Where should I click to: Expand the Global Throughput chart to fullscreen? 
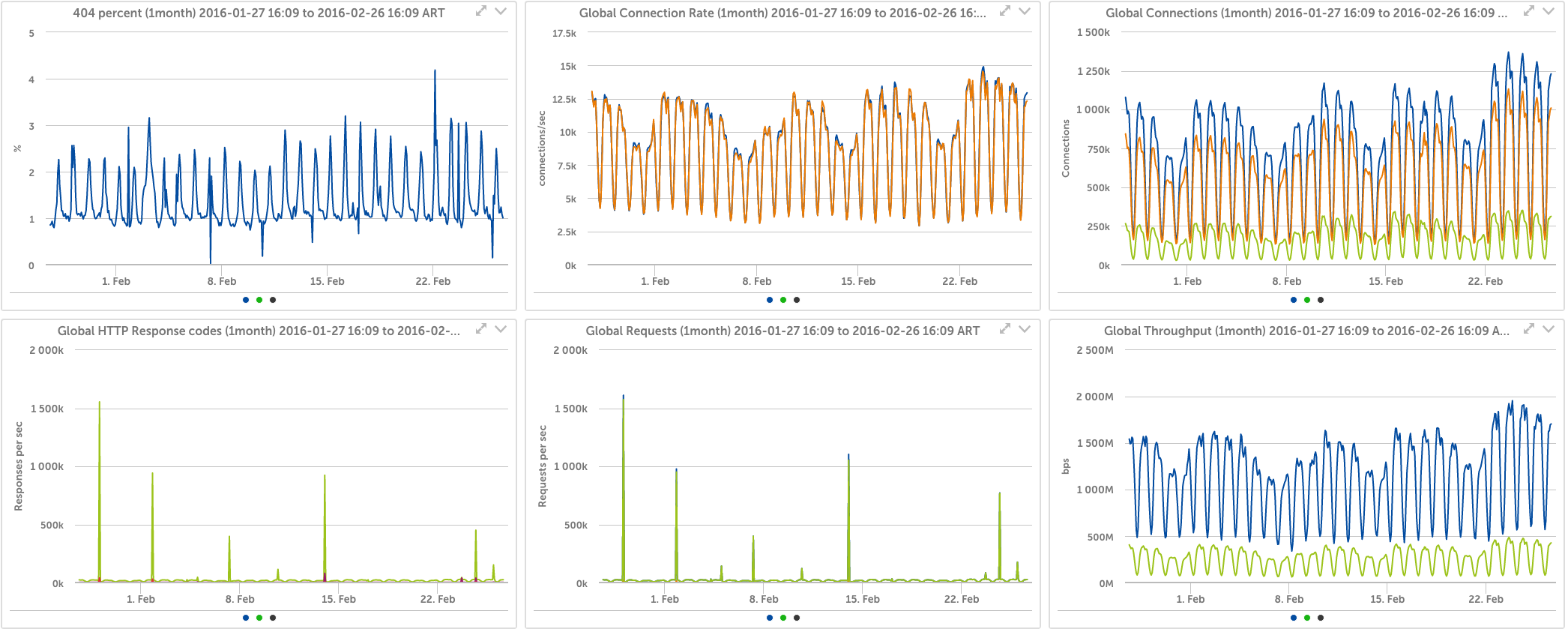1529,328
